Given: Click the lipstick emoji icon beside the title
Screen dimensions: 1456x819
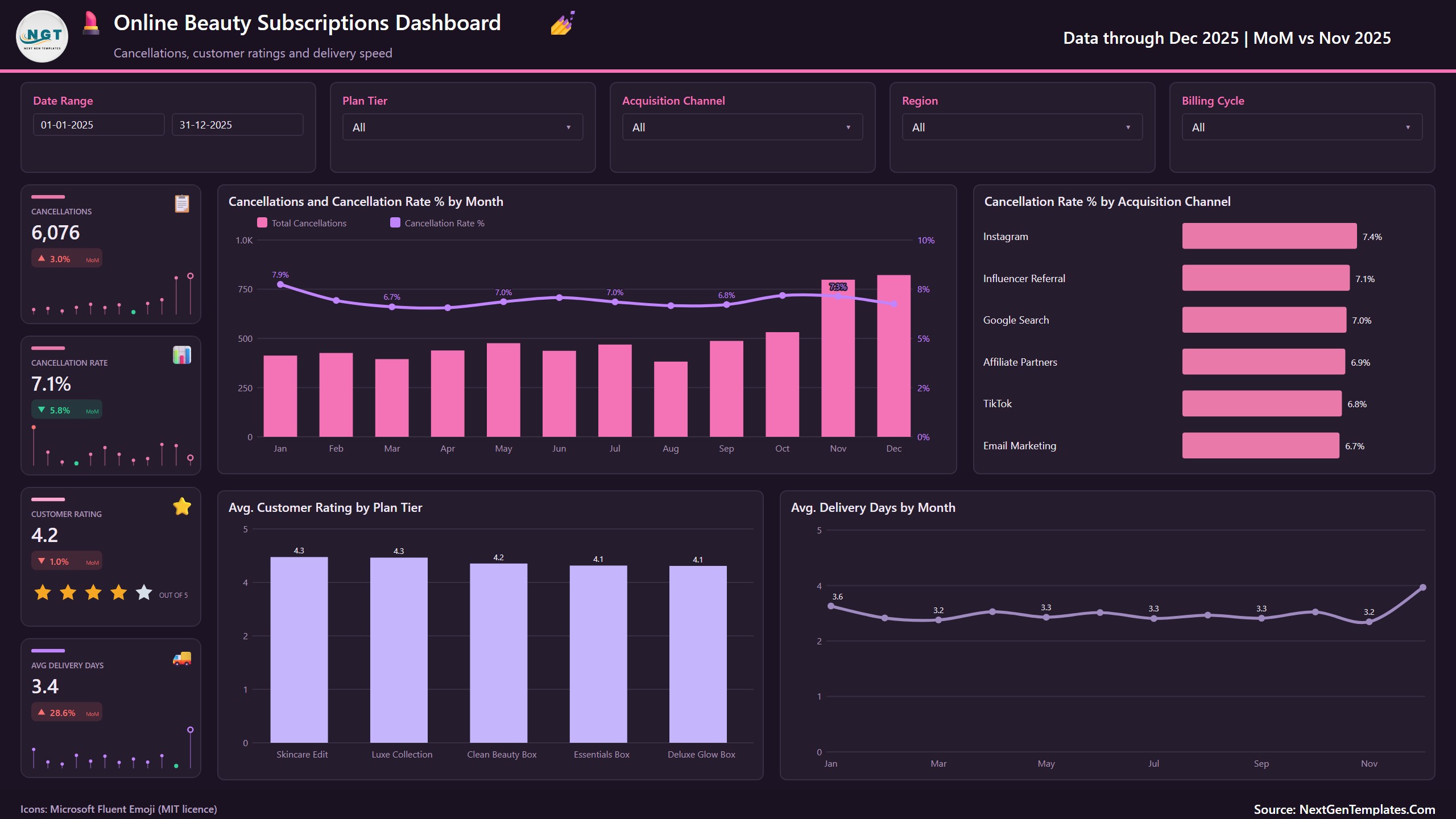Looking at the screenshot, I should 91,23.
